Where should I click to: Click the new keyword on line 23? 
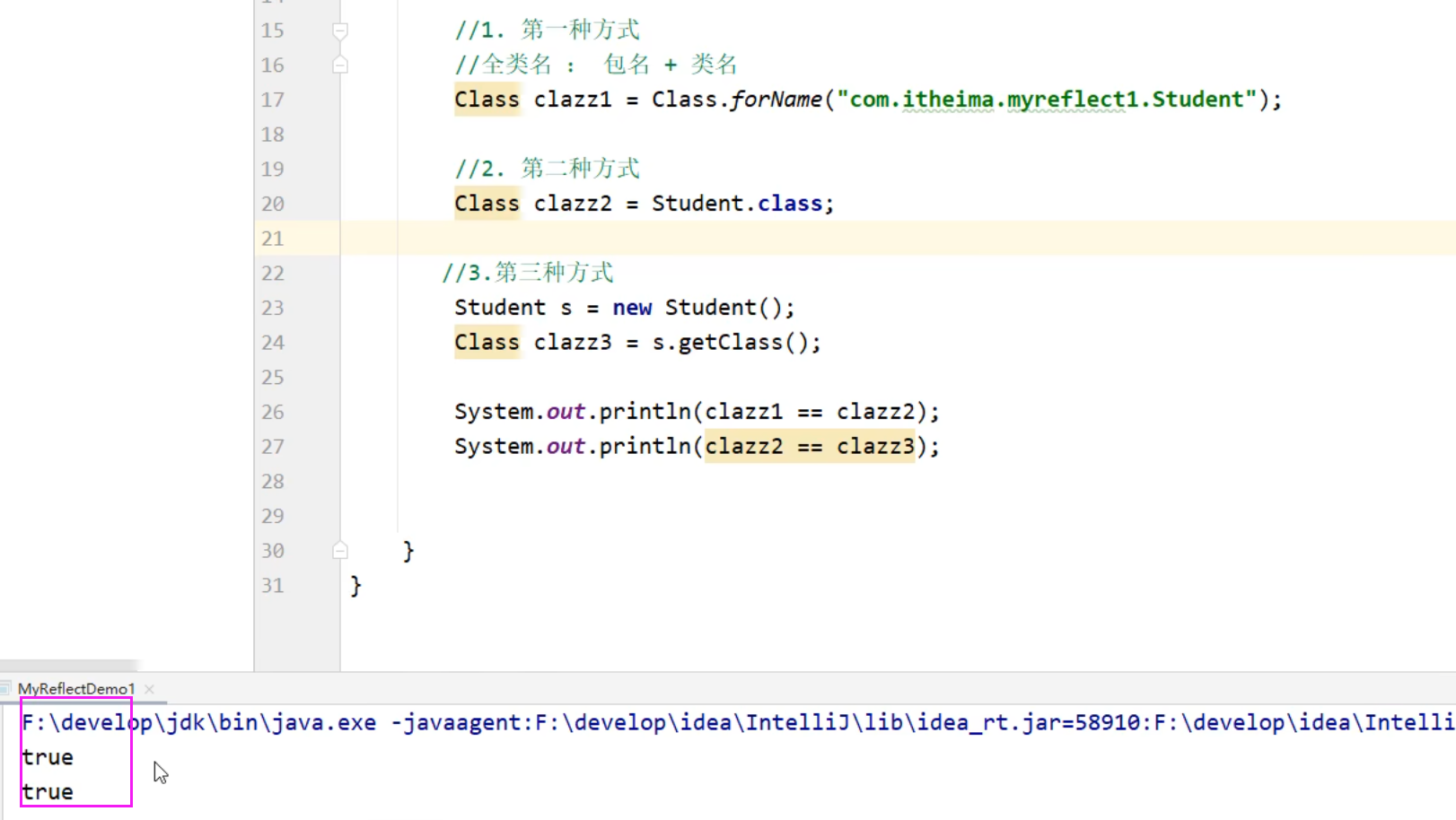point(632,309)
